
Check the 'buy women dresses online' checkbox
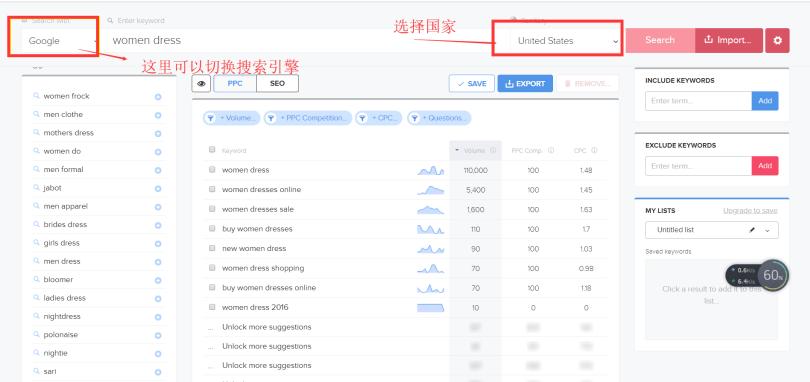click(x=212, y=287)
